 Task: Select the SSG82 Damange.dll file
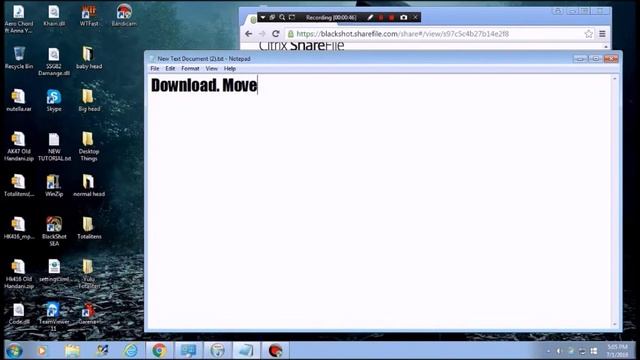(54, 62)
